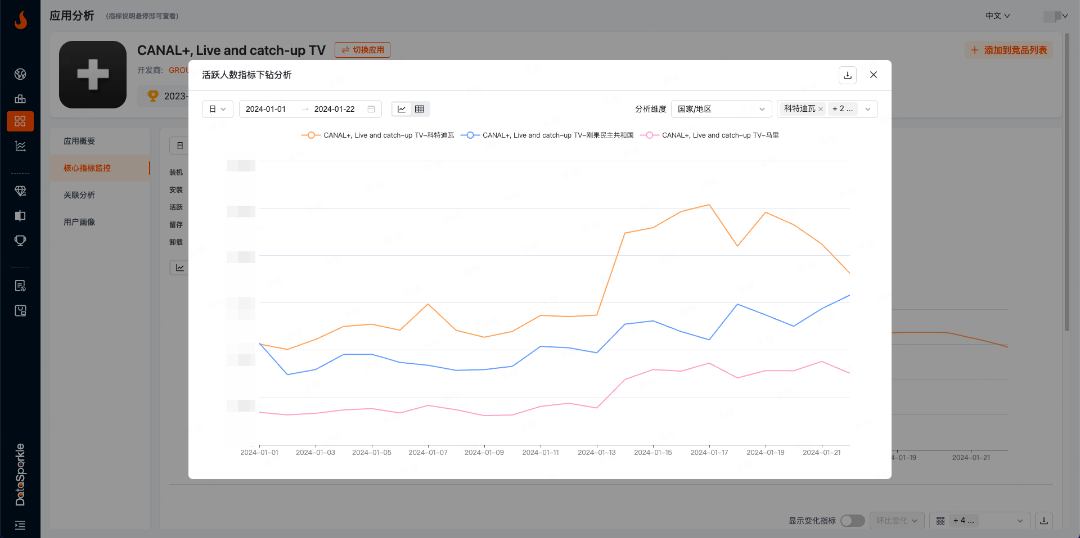Expand the 国家/地区 dimension dropdown
Viewport: 1080px width, 538px height.
(x=720, y=109)
